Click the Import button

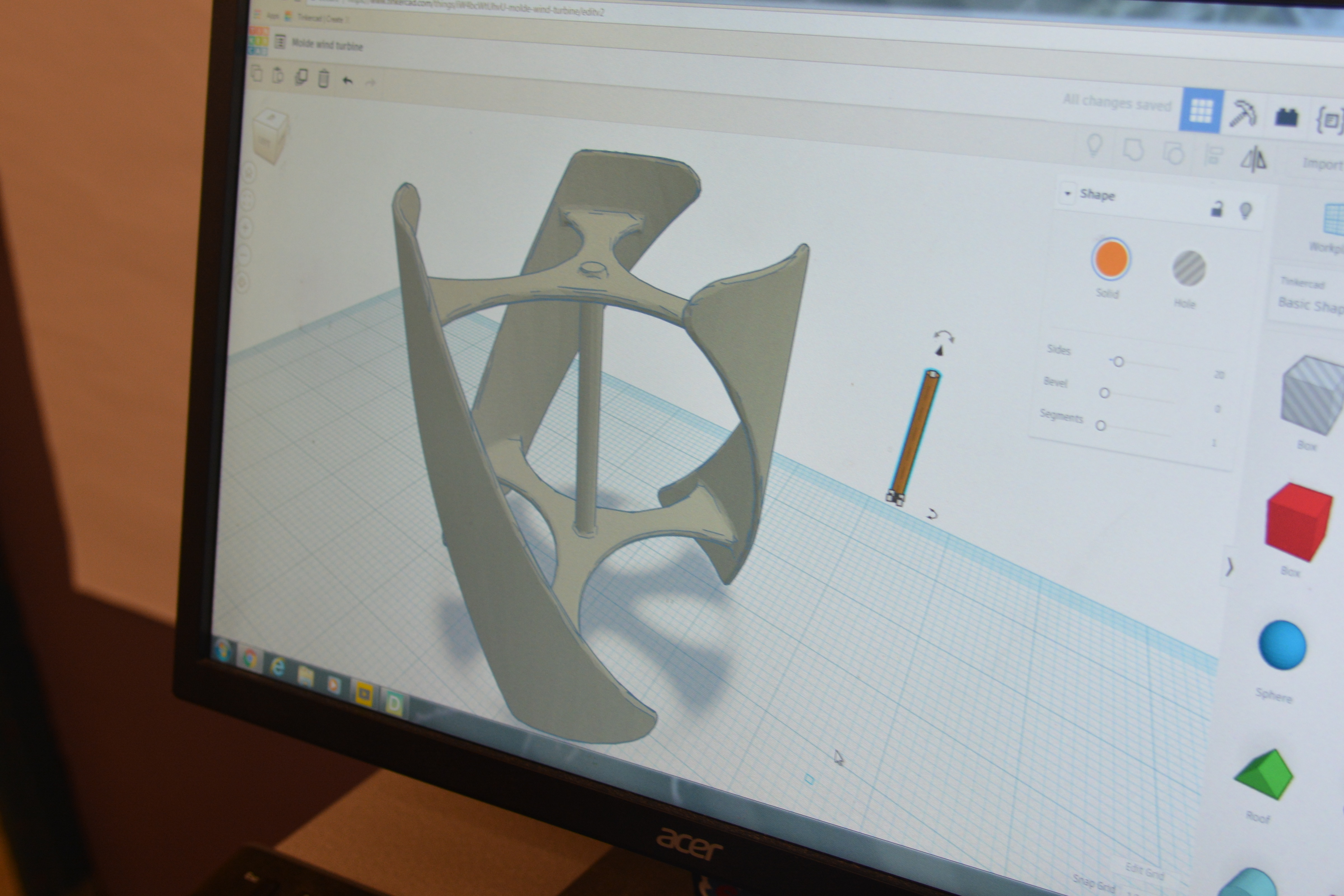1322,165
